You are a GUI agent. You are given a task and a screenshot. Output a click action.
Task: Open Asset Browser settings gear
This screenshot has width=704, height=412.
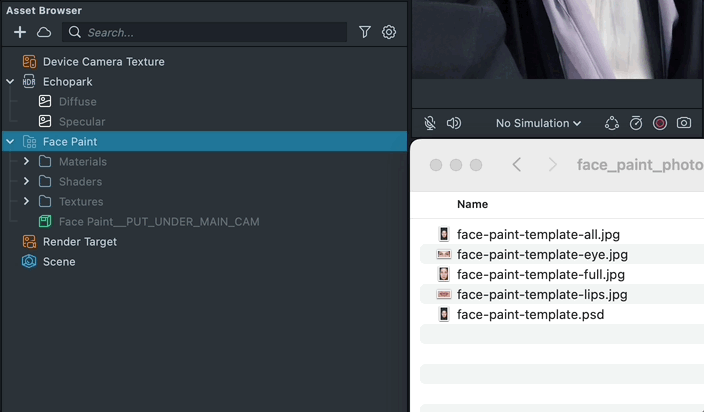point(389,32)
